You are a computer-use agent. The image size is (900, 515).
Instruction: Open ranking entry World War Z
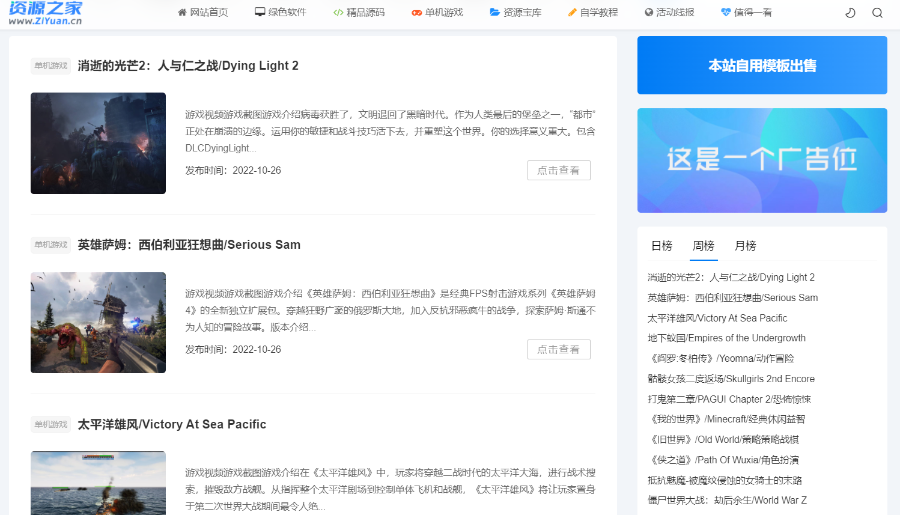click(727, 500)
